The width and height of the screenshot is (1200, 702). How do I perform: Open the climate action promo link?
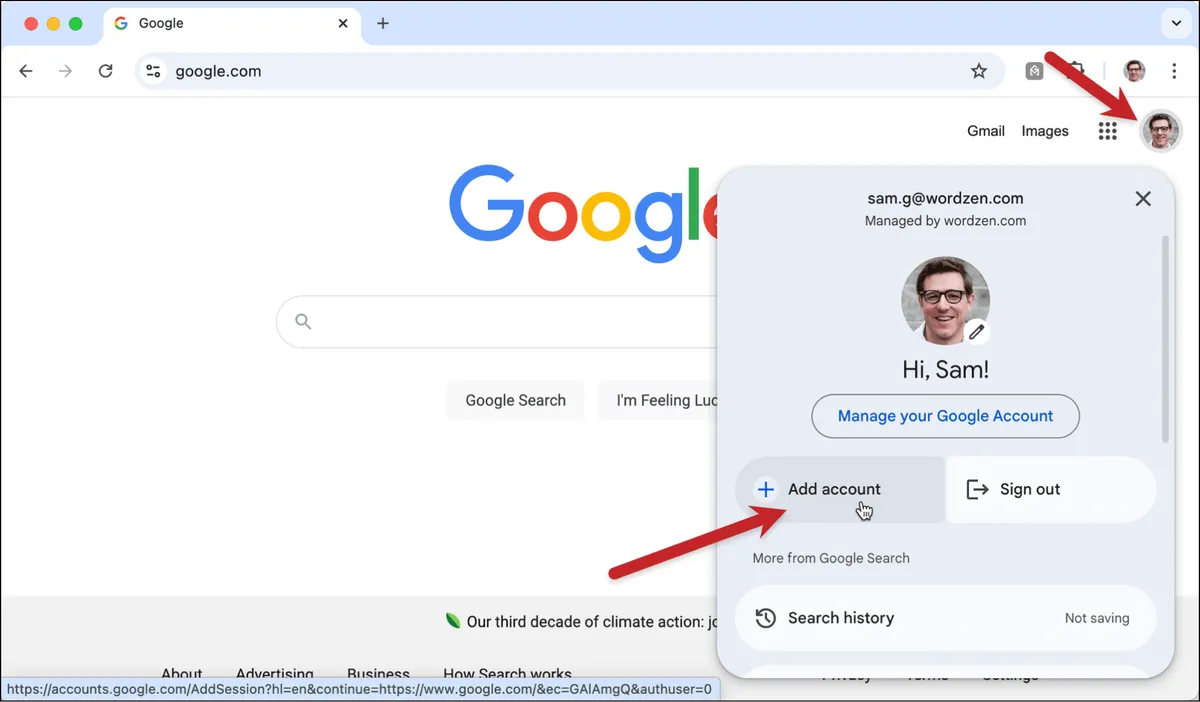tap(593, 622)
